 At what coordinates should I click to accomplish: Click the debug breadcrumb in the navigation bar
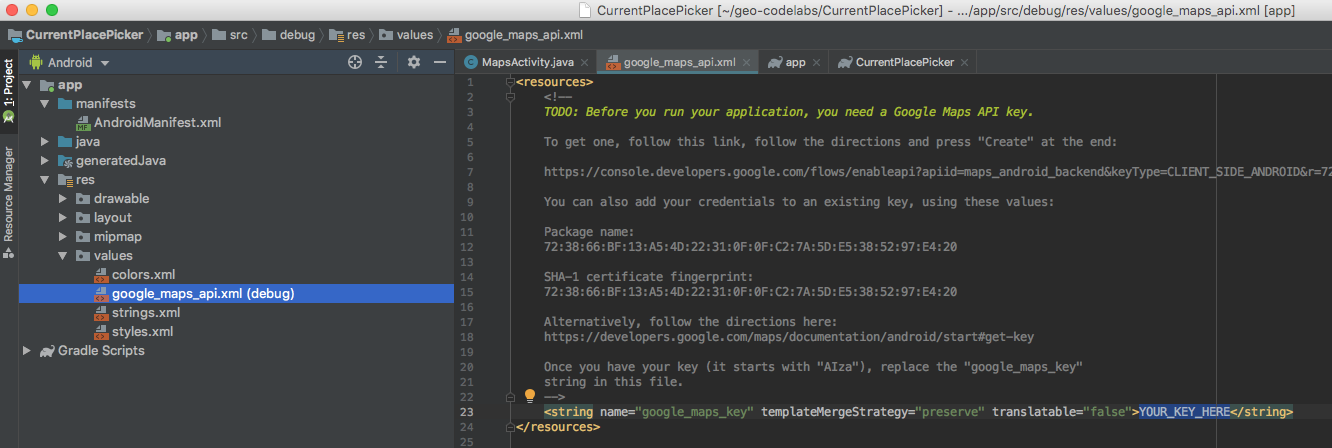coord(297,35)
